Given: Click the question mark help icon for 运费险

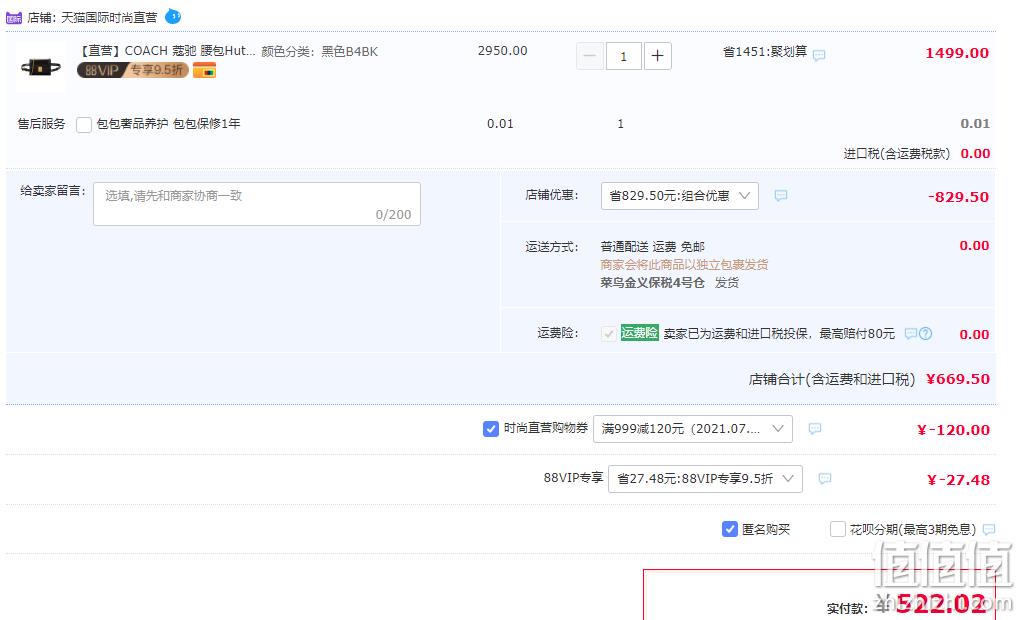Looking at the screenshot, I should coord(926,334).
